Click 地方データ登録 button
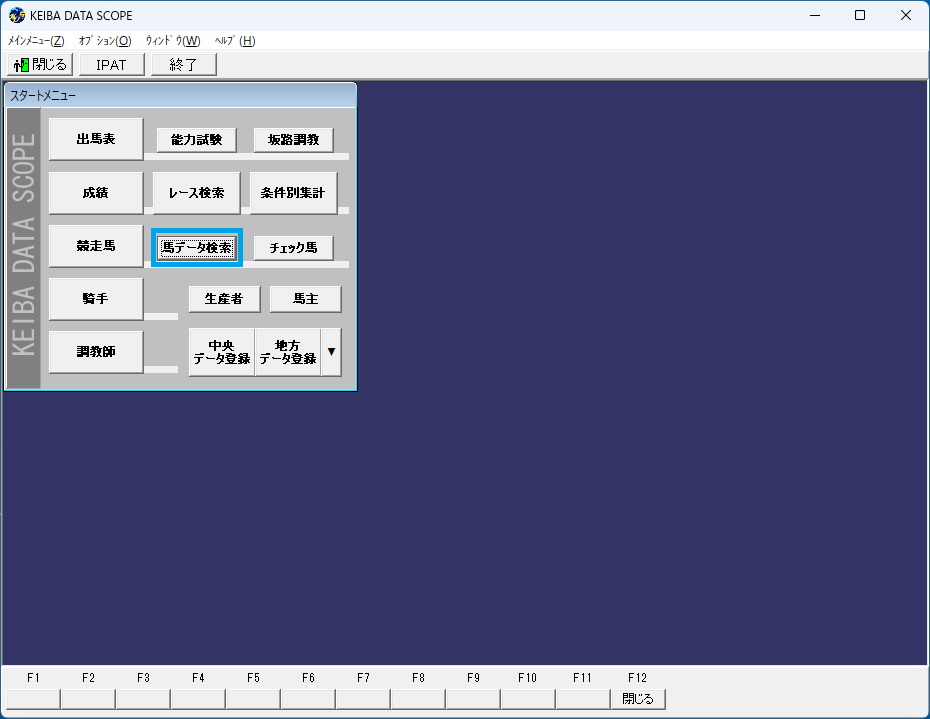The width and height of the screenshot is (930, 719). click(288, 352)
